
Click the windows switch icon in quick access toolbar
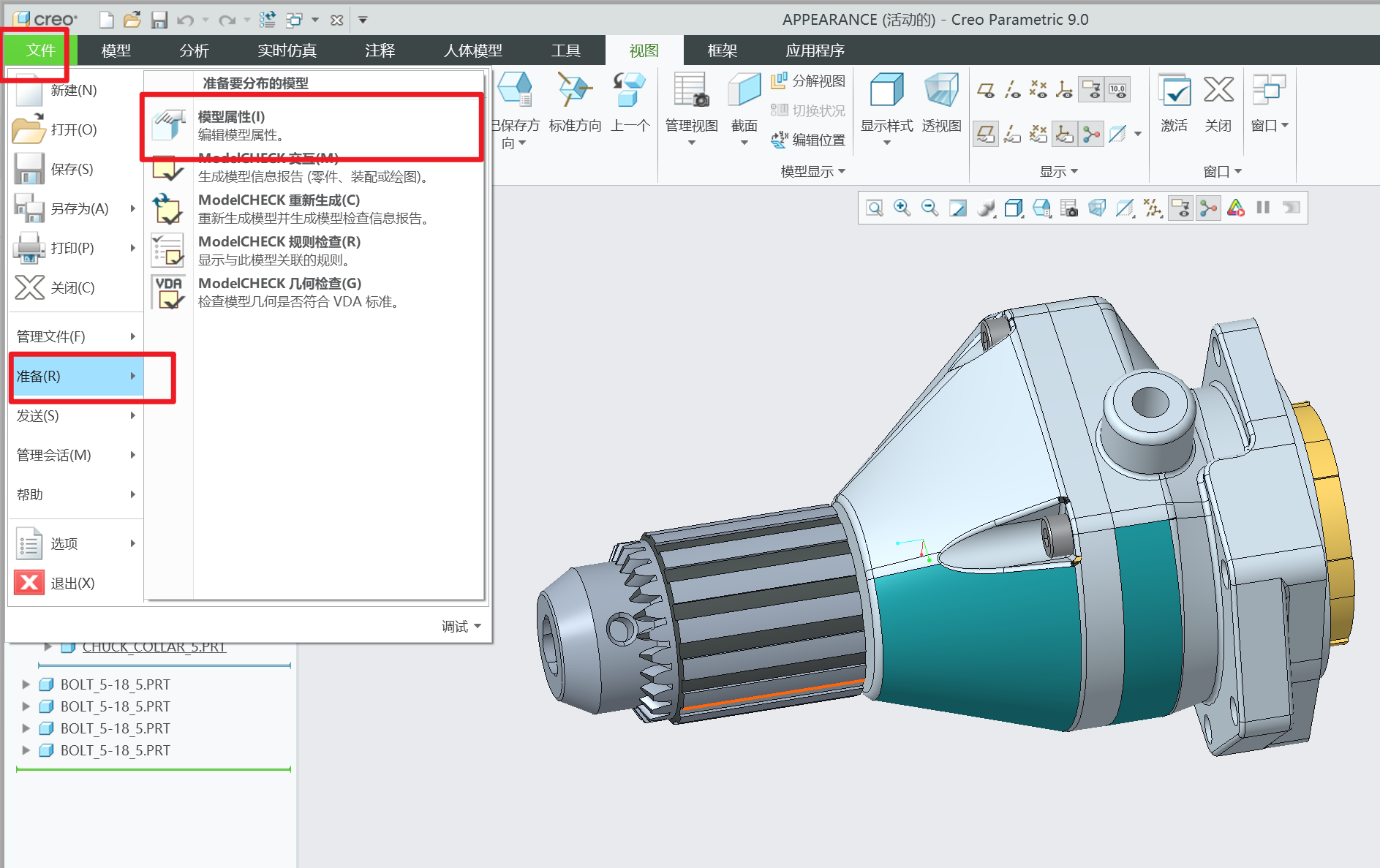294,20
